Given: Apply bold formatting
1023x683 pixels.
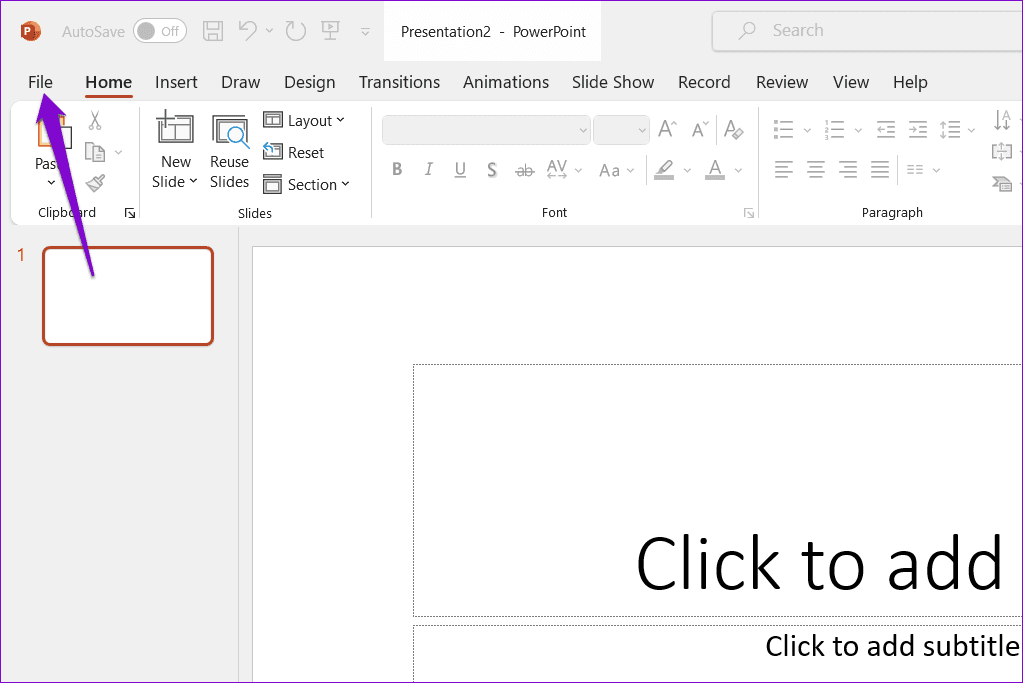Looking at the screenshot, I should tap(396, 169).
